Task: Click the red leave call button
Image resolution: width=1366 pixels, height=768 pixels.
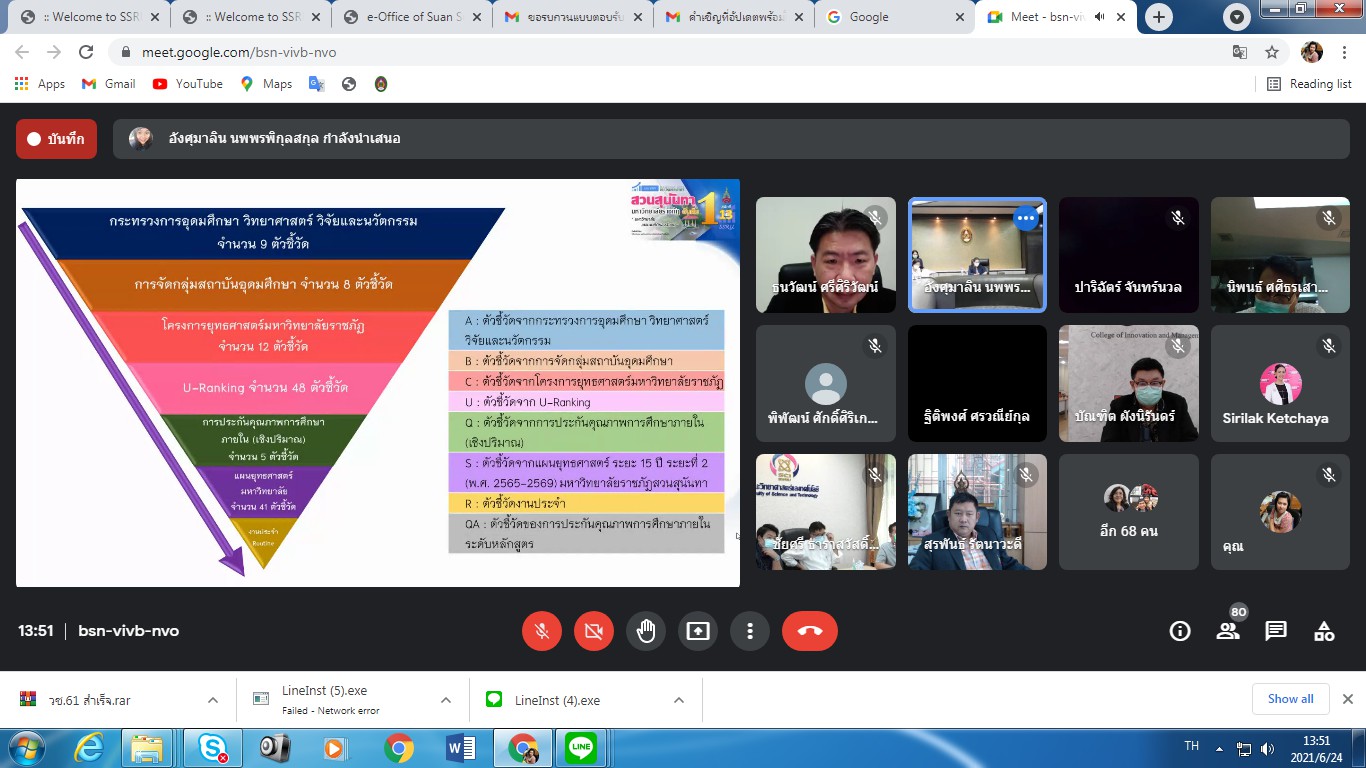Action: tap(809, 631)
